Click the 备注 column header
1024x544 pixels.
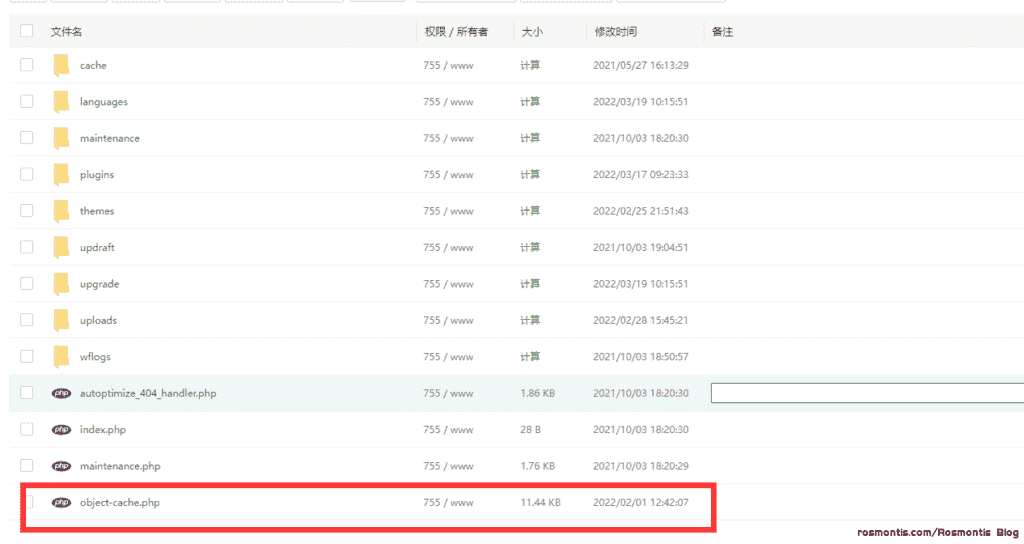pos(722,32)
